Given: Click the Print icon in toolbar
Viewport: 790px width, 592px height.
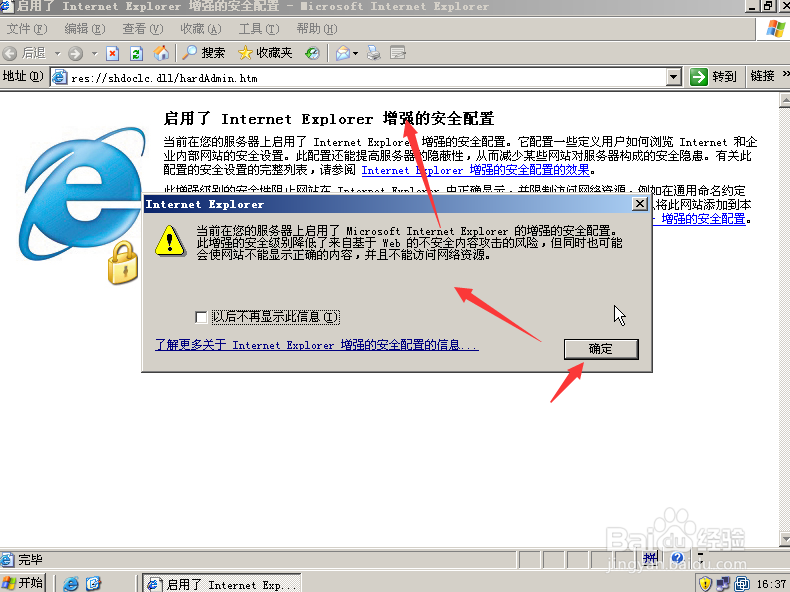Looking at the screenshot, I should 373,53.
